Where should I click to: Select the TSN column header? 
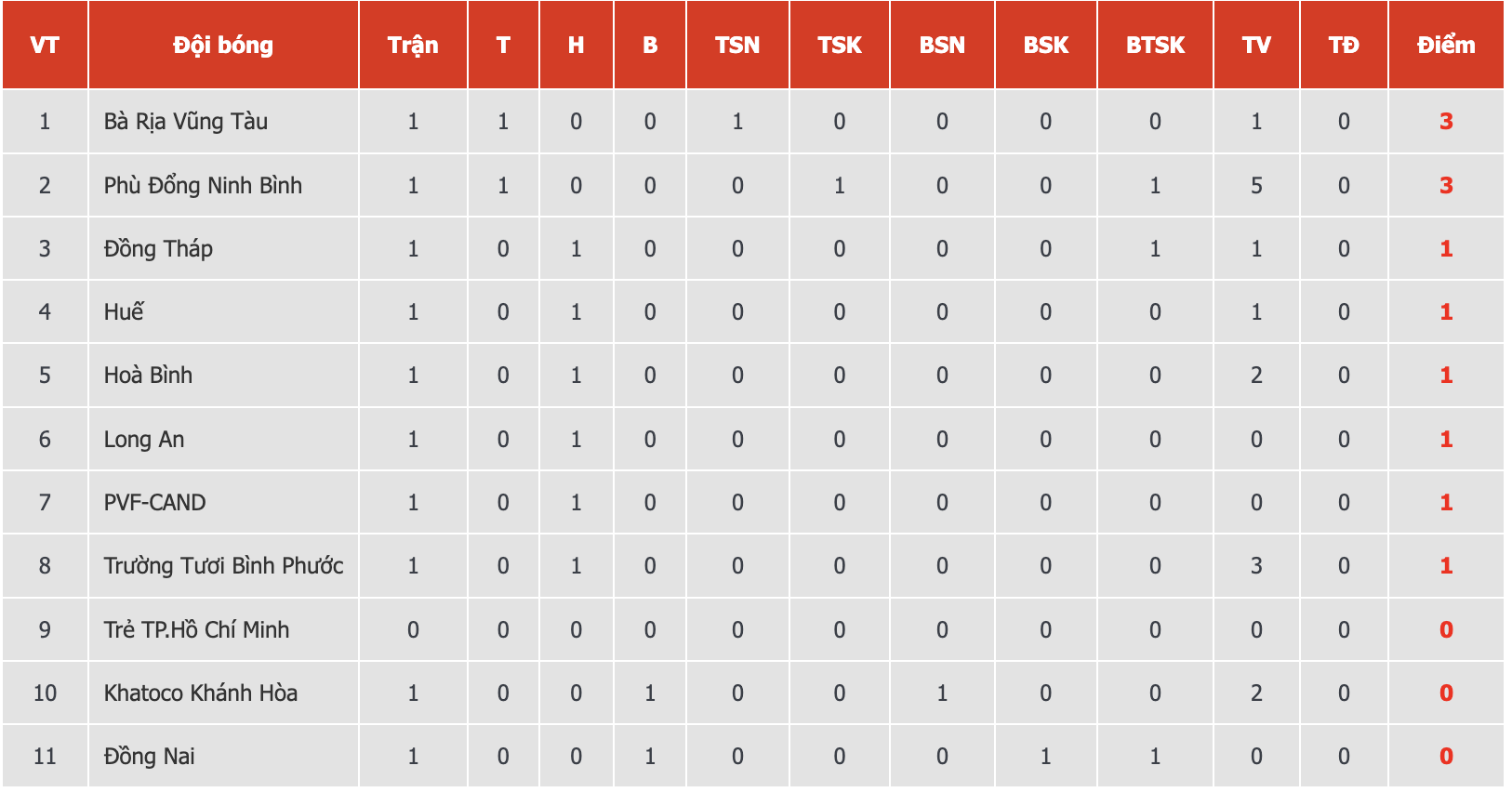click(x=737, y=45)
